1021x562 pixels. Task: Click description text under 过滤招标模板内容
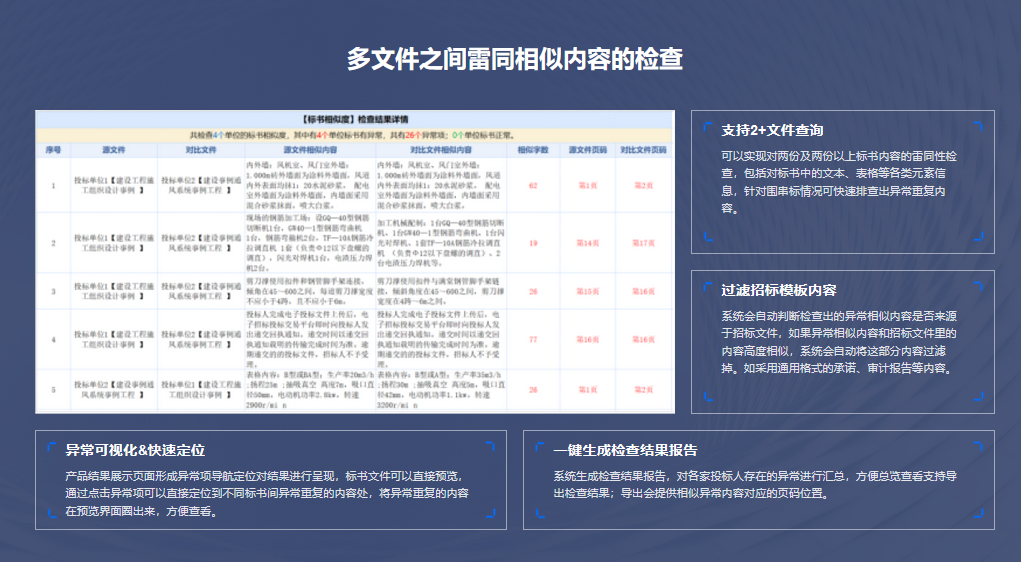pyautogui.click(x=839, y=342)
